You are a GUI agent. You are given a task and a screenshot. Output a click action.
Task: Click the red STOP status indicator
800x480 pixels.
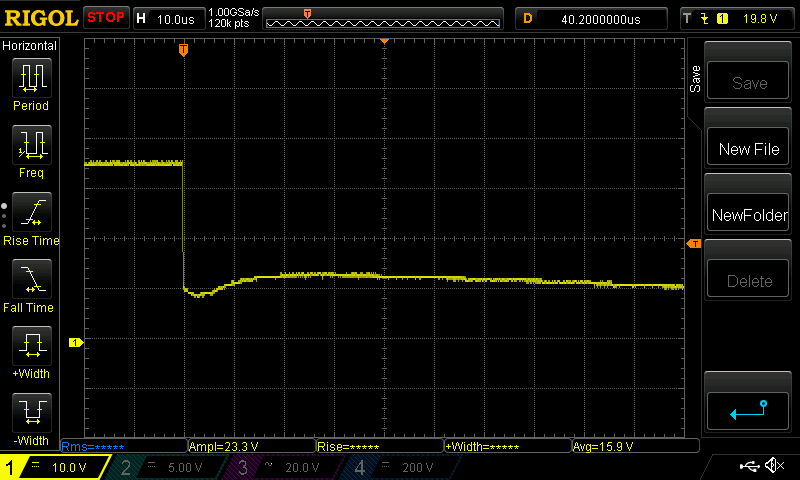[105, 18]
